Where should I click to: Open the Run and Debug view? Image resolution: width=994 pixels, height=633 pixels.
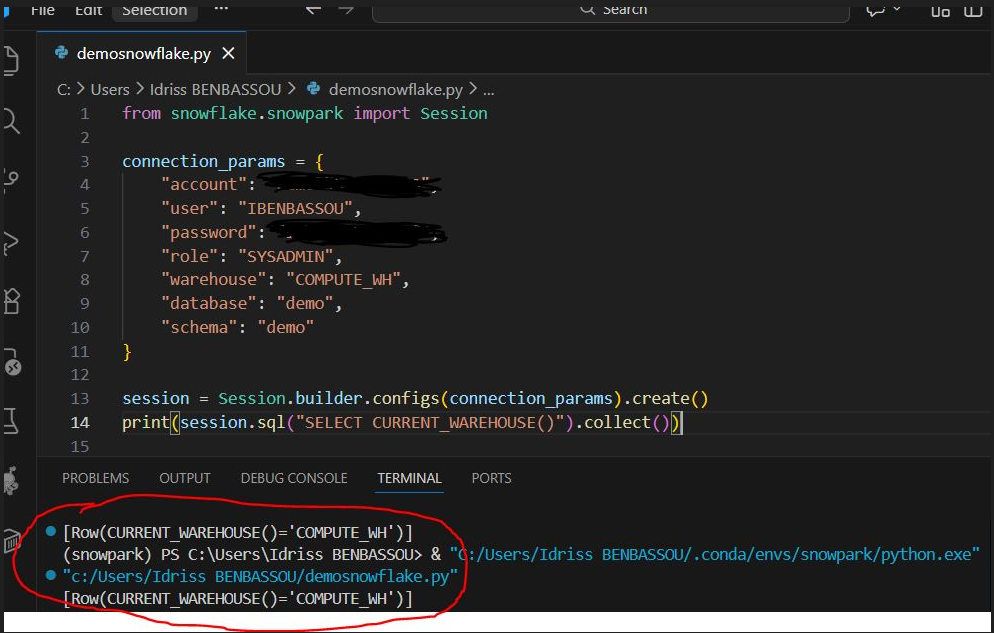[11, 241]
